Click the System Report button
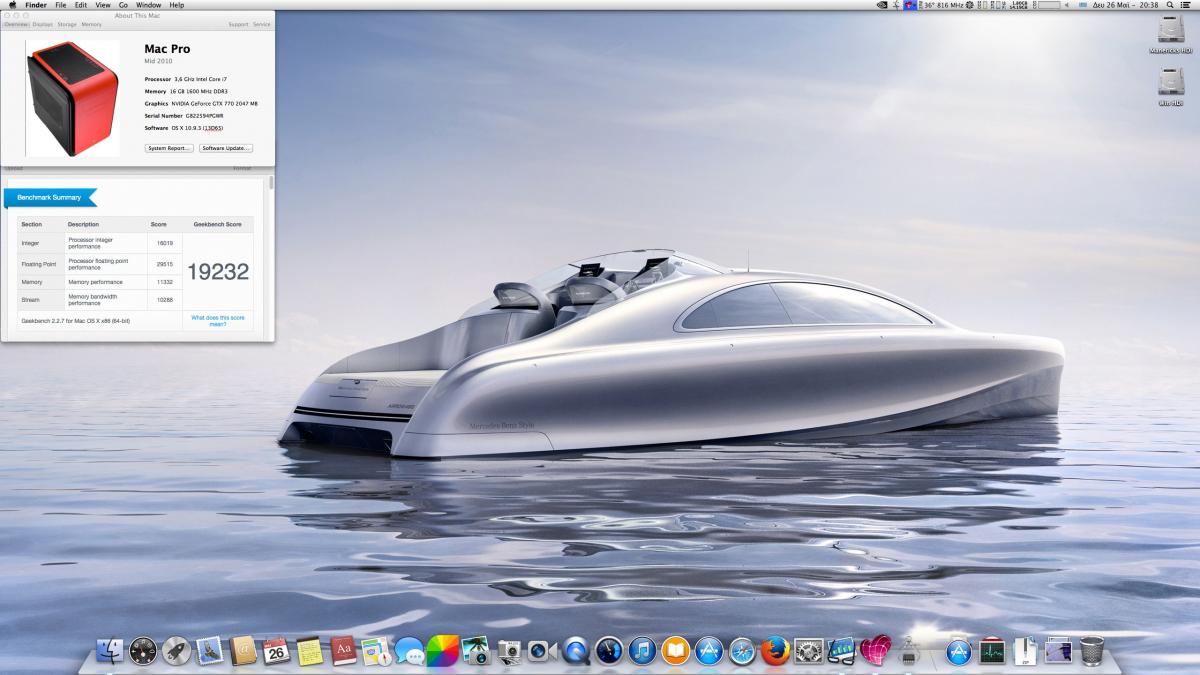This screenshot has width=1200, height=675. [x=169, y=148]
